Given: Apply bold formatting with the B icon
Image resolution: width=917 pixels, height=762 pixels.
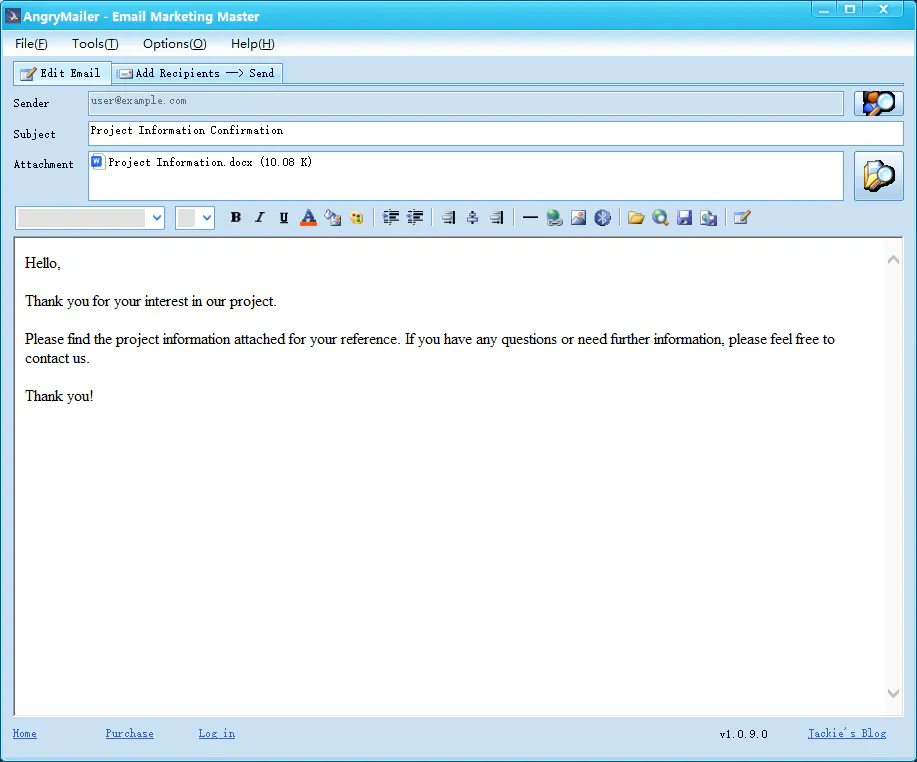Looking at the screenshot, I should [x=236, y=218].
